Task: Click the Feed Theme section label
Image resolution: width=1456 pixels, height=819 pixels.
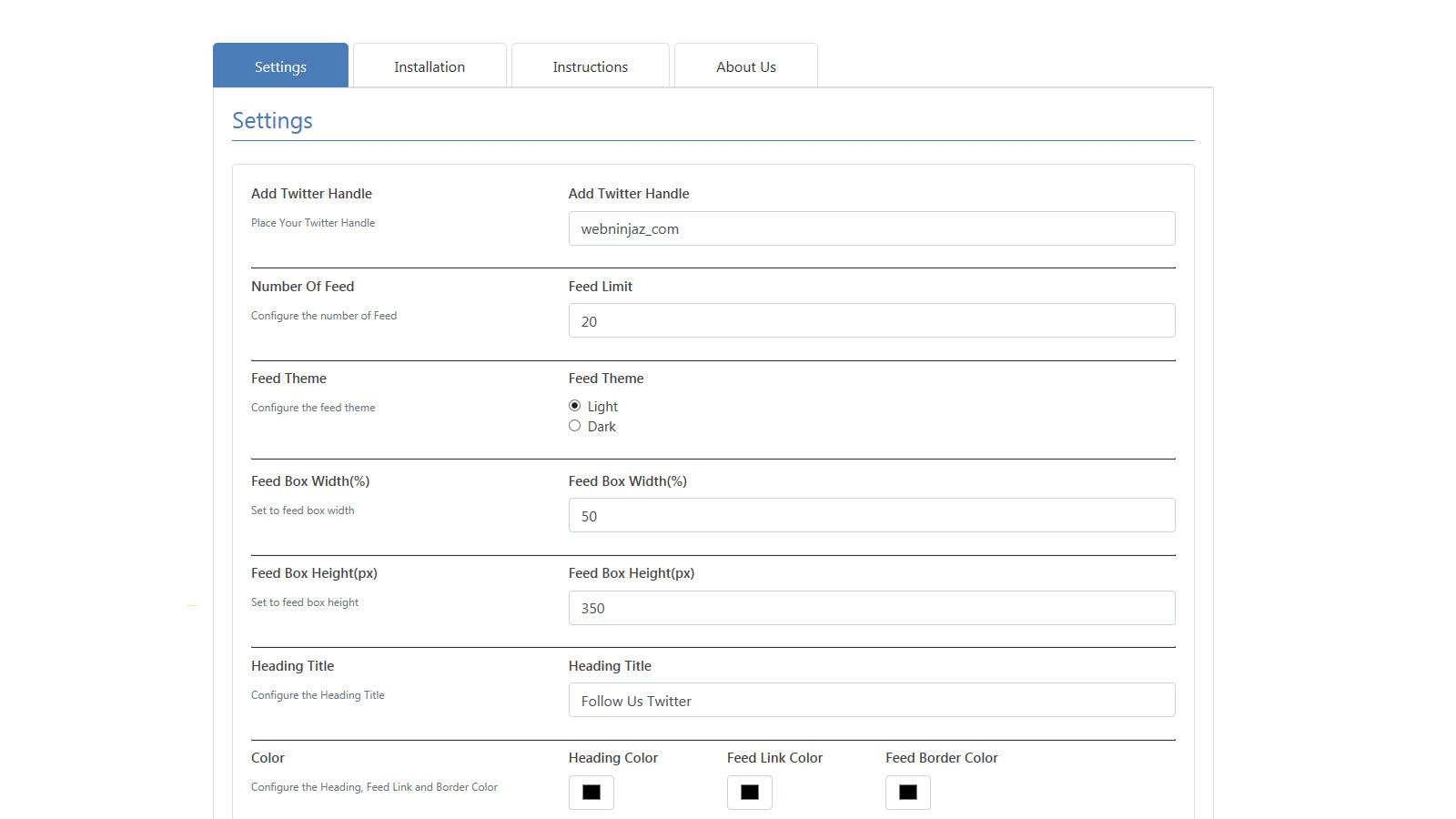Action: click(x=288, y=378)
